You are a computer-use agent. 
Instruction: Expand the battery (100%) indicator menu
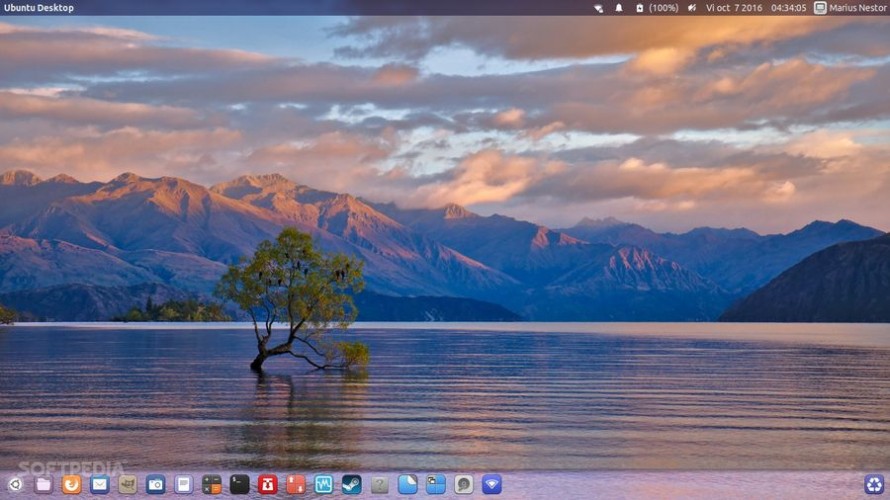point(657,8)
